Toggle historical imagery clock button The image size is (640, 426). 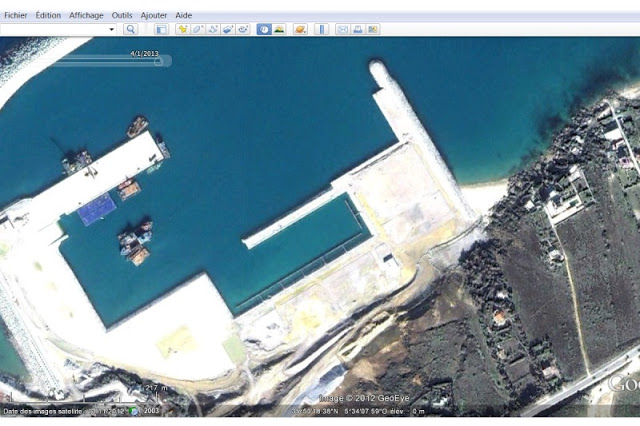pos(263,30)
